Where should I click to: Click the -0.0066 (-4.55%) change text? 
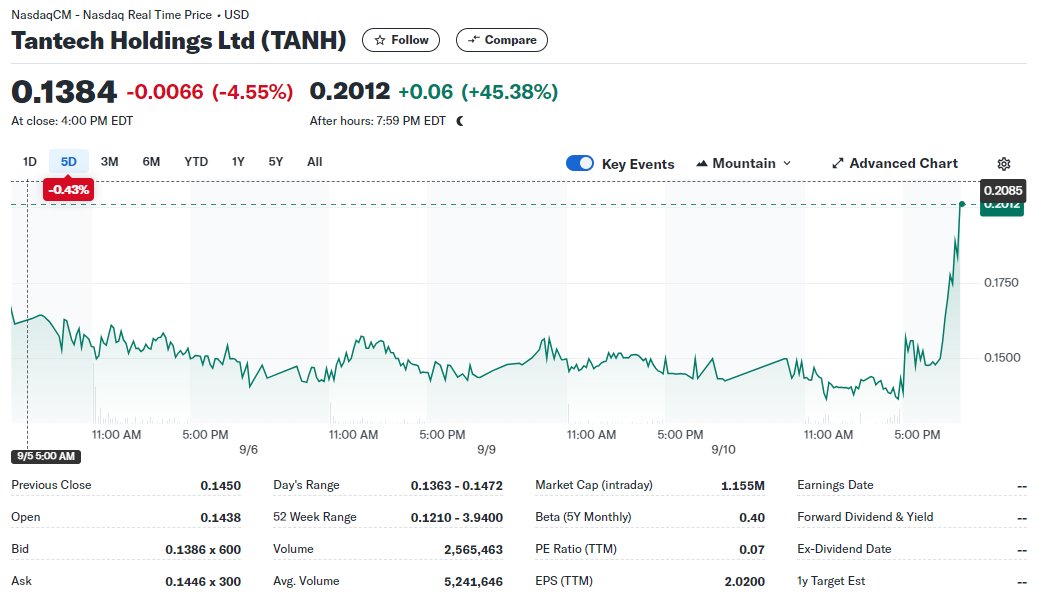click(209, 92)
